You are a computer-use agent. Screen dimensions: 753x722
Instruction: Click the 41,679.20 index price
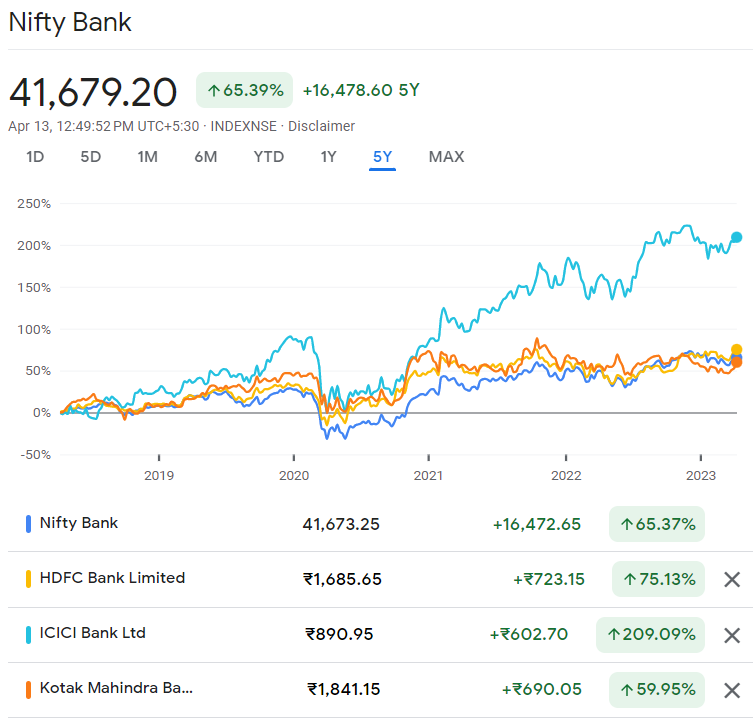coord(93,92)
